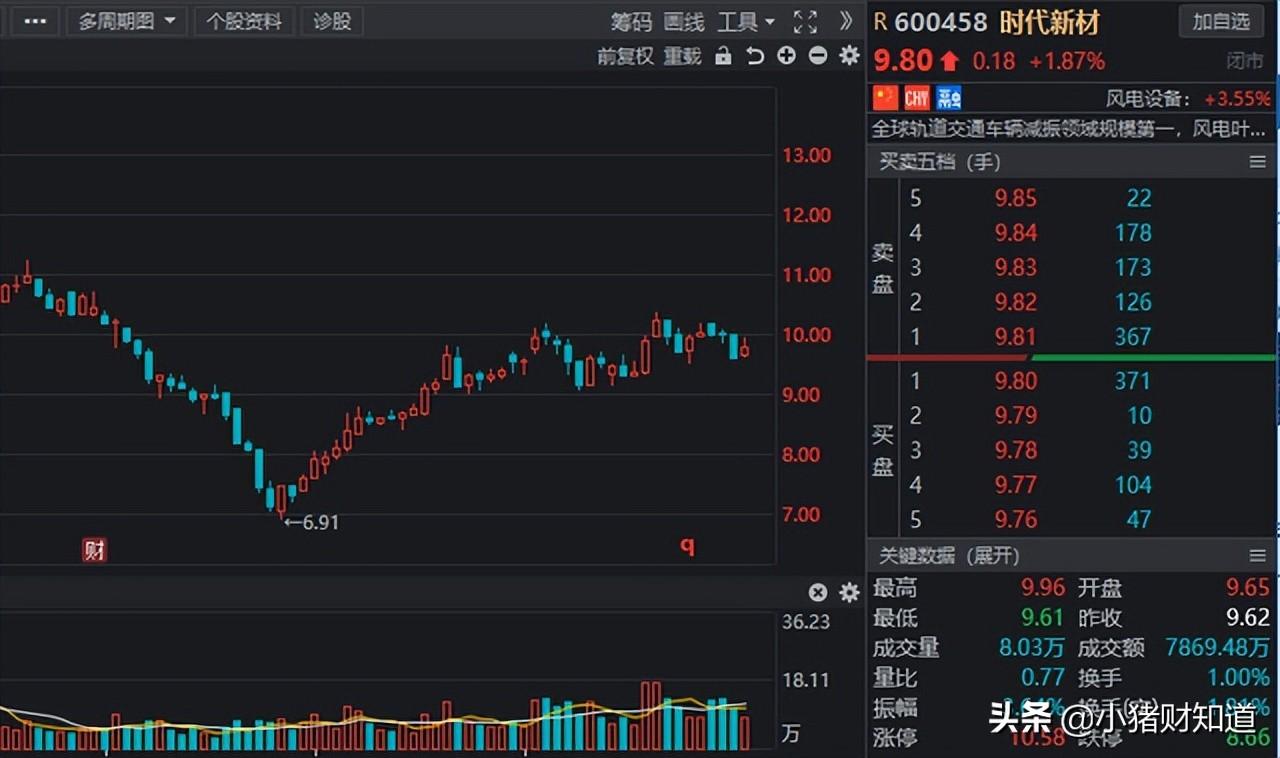Viewport: 1280px width, 758px height.
Task: Zoom in using the plus icon
Action: pos(786,57)
